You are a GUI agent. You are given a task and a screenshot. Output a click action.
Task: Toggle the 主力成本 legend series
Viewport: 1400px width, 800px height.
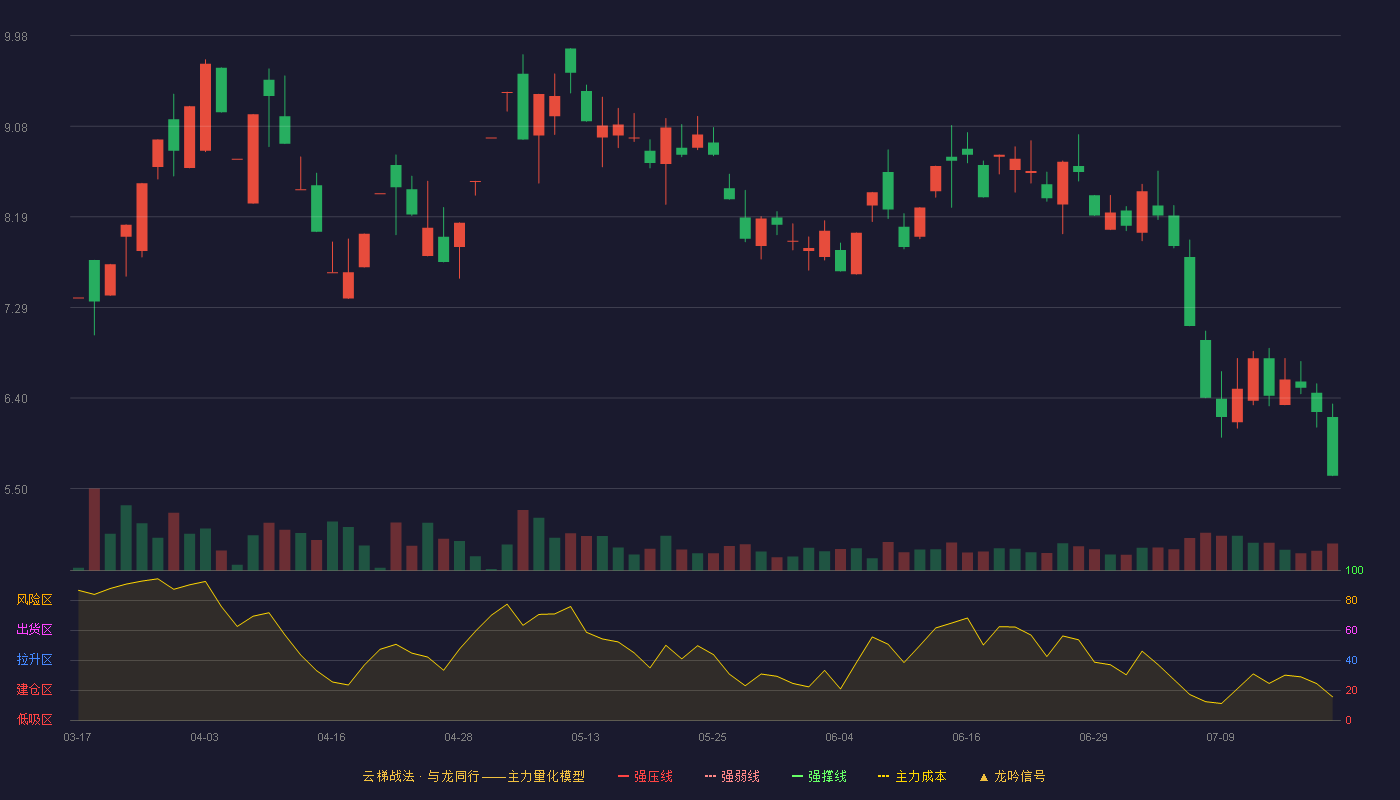(912, 776)
